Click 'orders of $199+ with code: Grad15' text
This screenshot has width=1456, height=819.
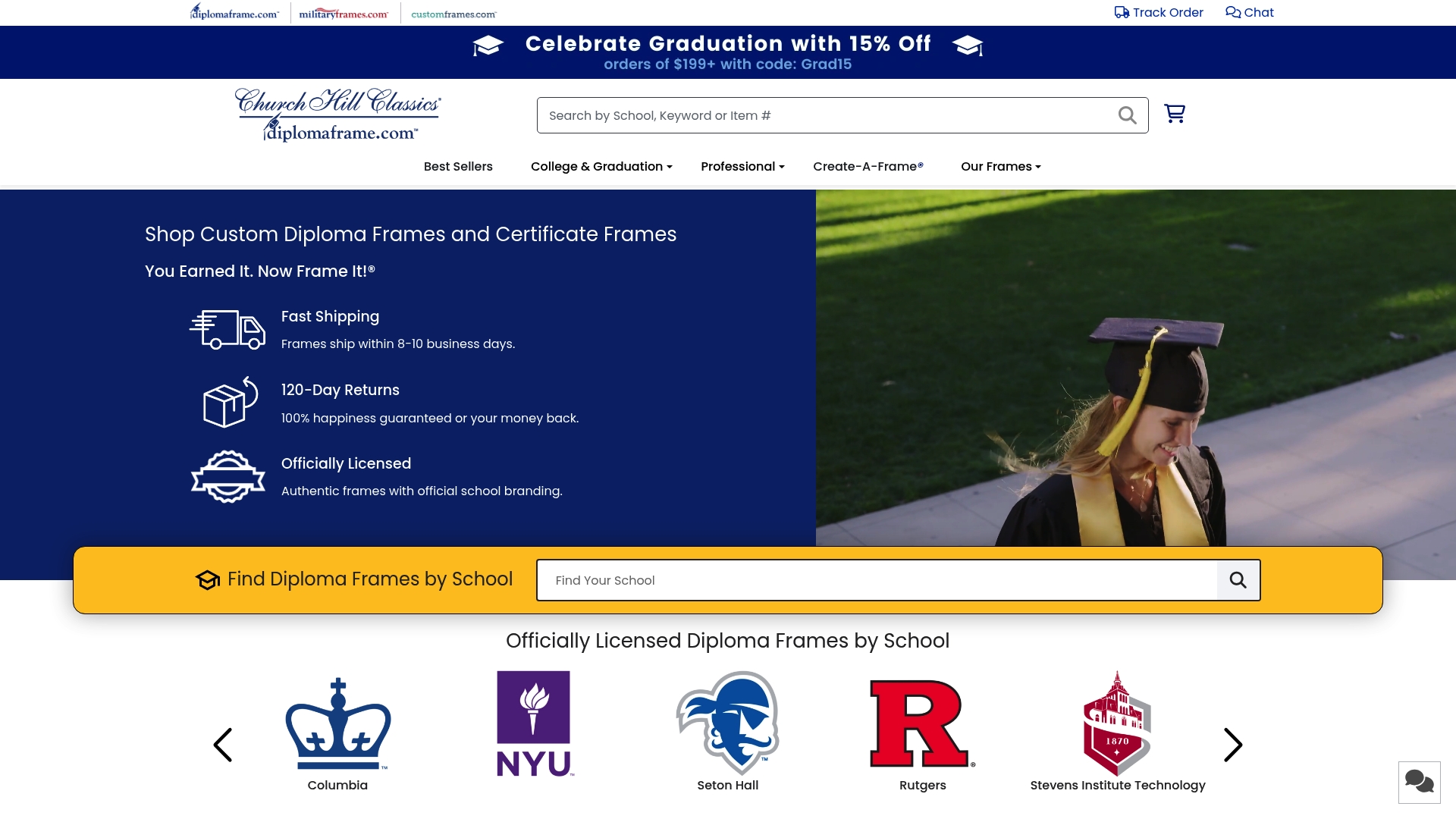pyautogui.click(x=728, y=64)
